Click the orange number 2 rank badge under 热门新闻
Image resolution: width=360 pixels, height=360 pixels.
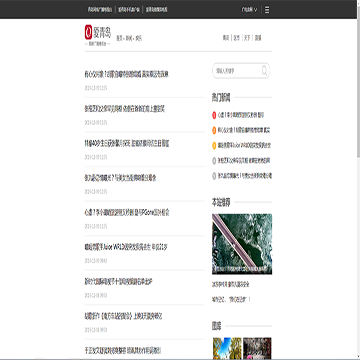tap(214, 130)
